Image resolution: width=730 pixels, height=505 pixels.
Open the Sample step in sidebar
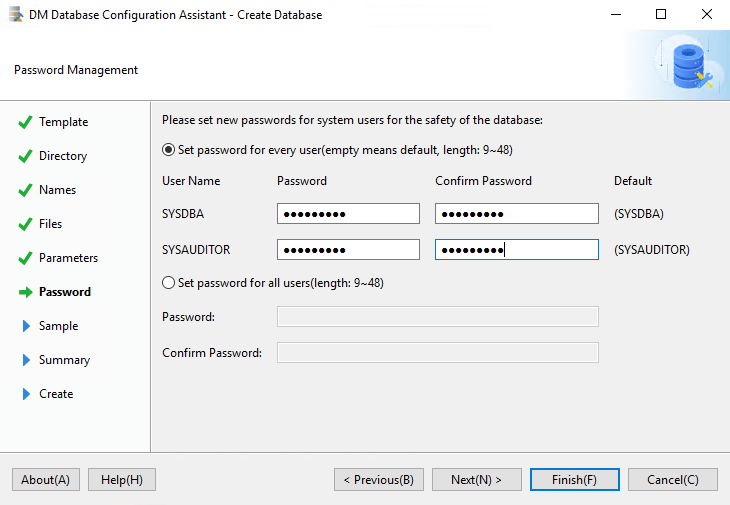point(59,326)
